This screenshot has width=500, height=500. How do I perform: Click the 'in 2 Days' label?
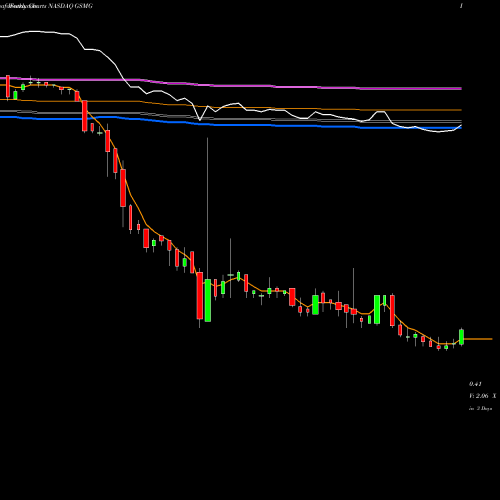480,408
